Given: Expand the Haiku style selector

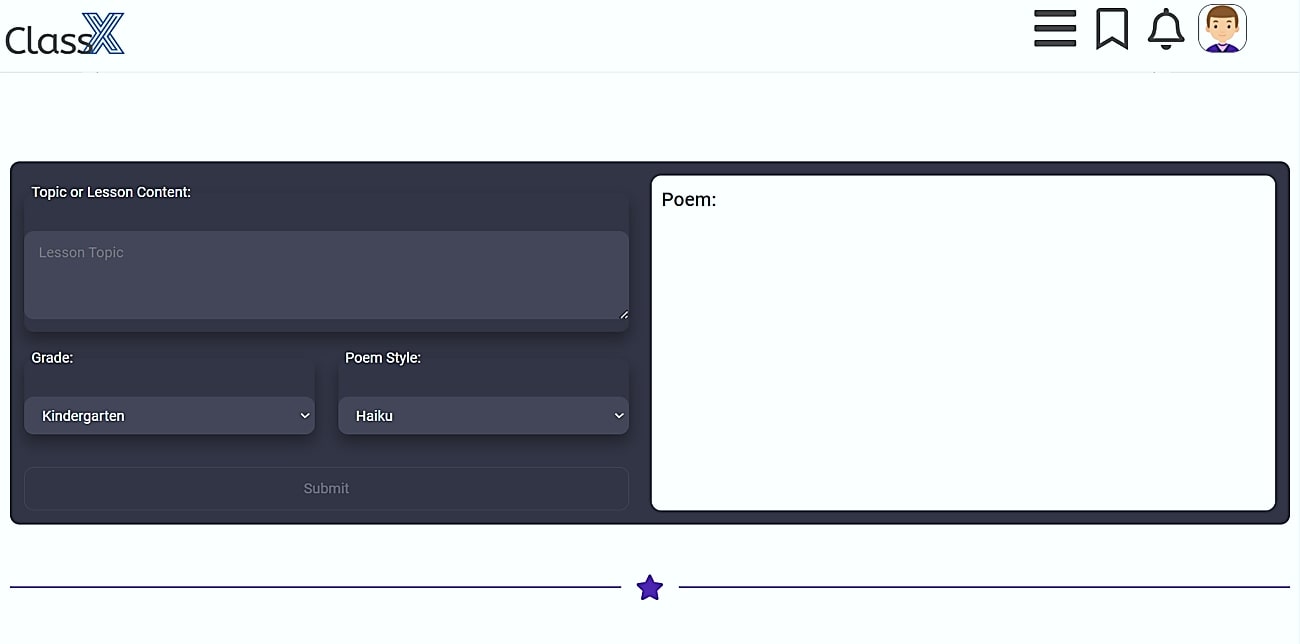Looking at the screenshot, I should [483, 415].
